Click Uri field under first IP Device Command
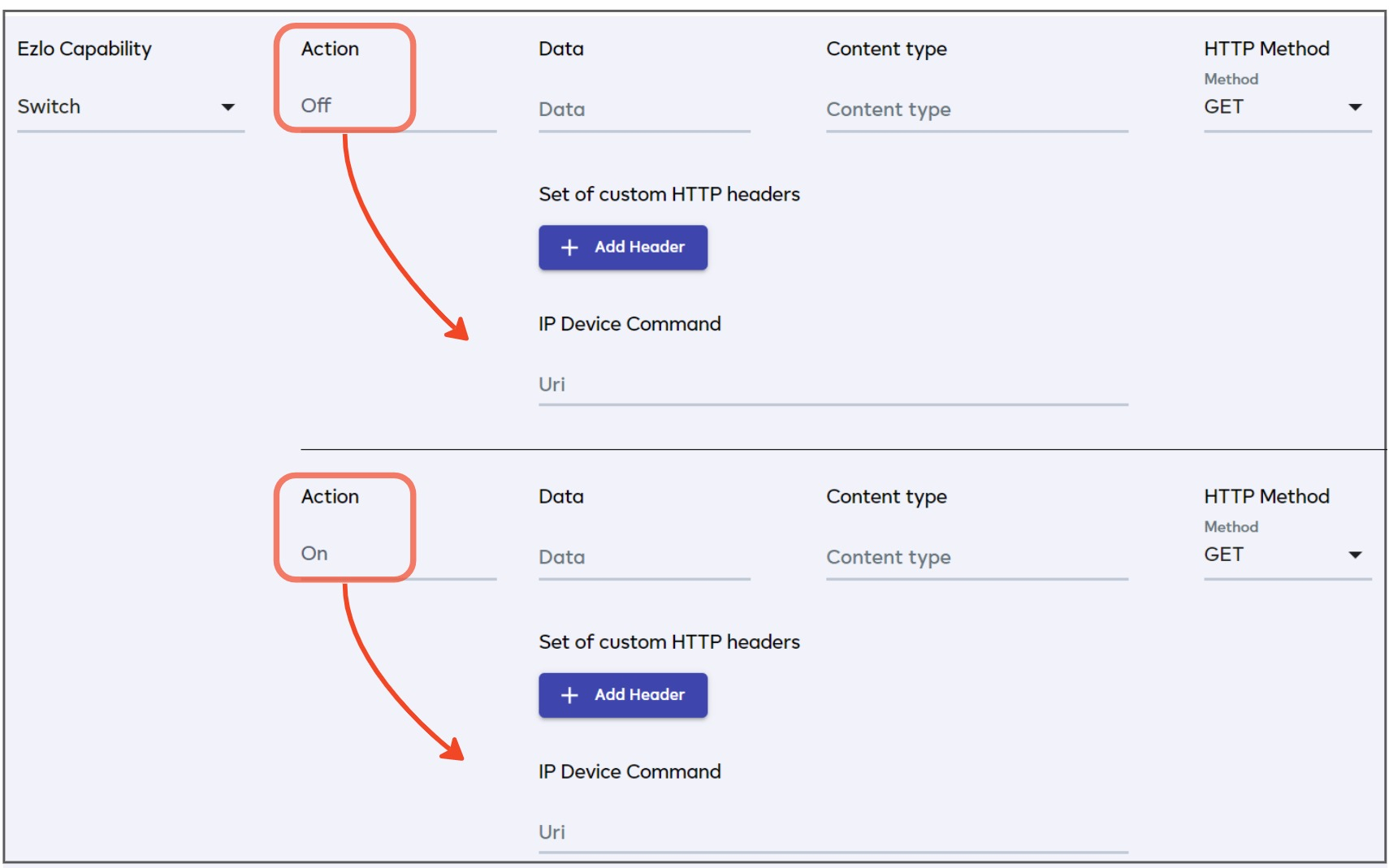 tap(833, 385)
